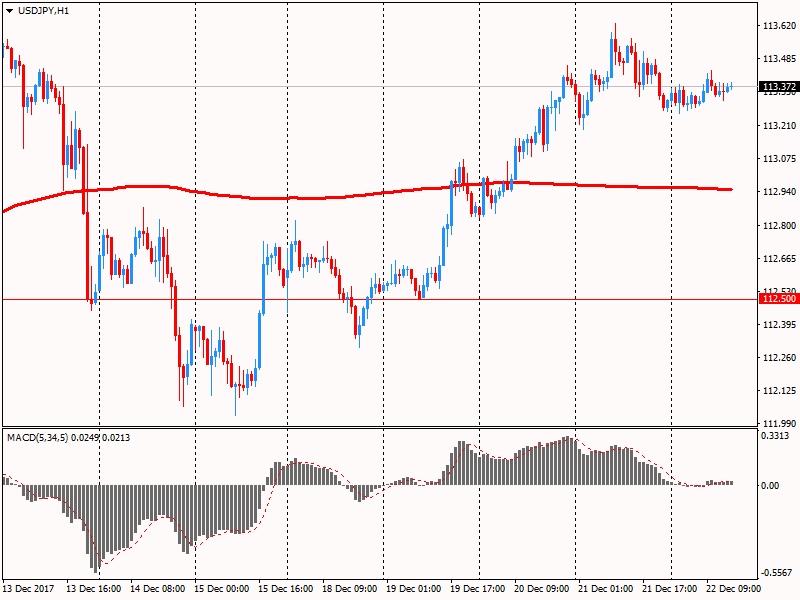The height and width of the screenshot is (600, 800).
Task: Click the 13 Dec 16:00 time label
Action: pyautogui.click(x=94, y=589)
